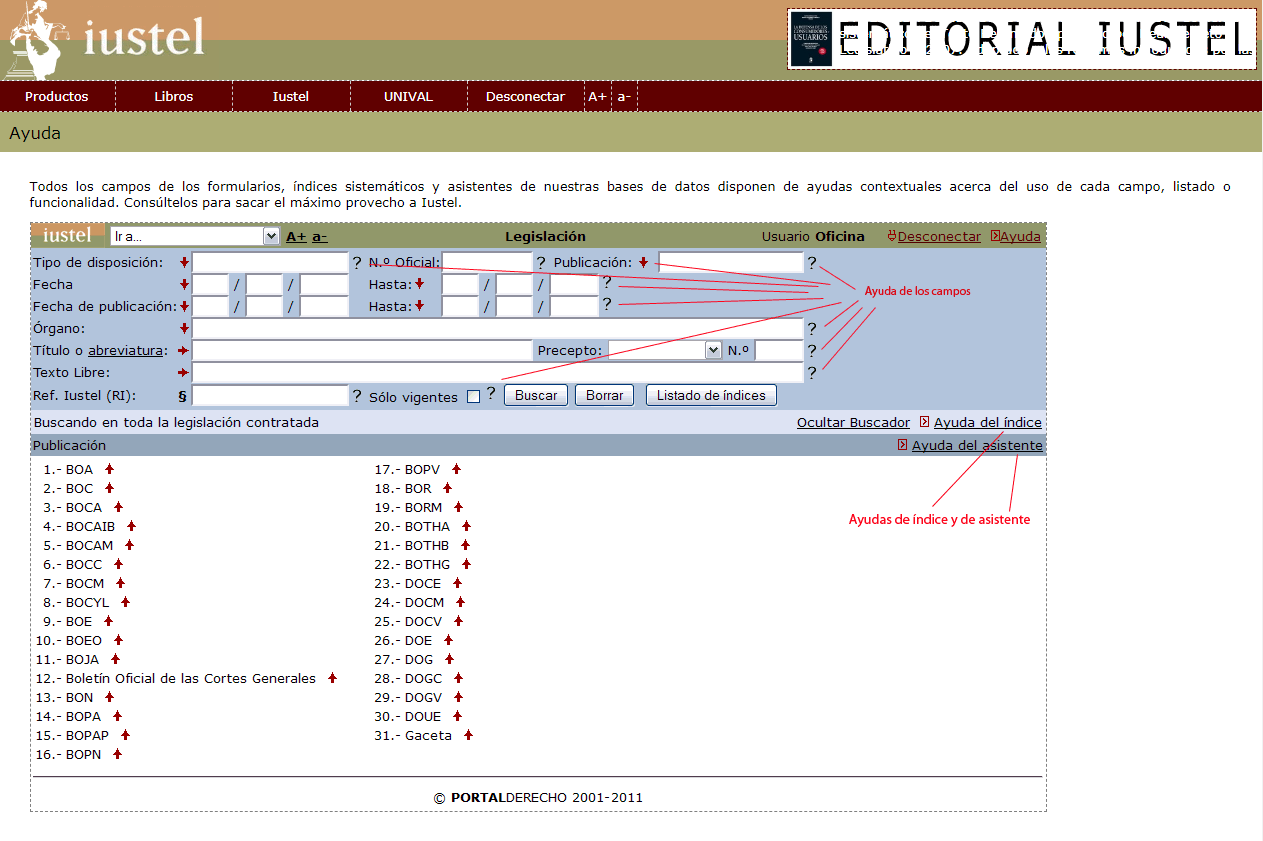The width and height of the screenshot is (1263, 841).
Task: Click the up arrow next to BOJA
Action: [x=115, y=658]
